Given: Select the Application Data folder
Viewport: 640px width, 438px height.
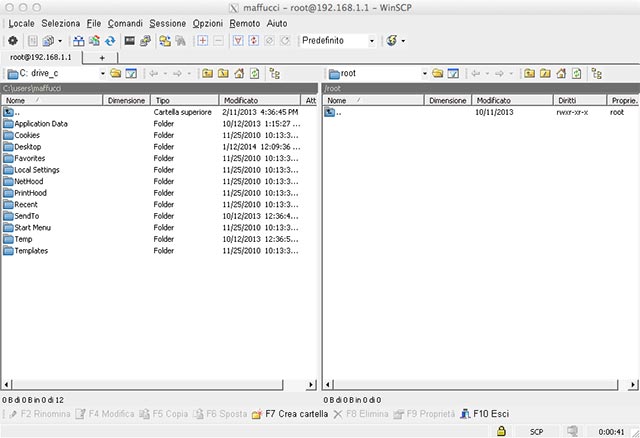Looking at the screenshot, I should pos(41,123).
